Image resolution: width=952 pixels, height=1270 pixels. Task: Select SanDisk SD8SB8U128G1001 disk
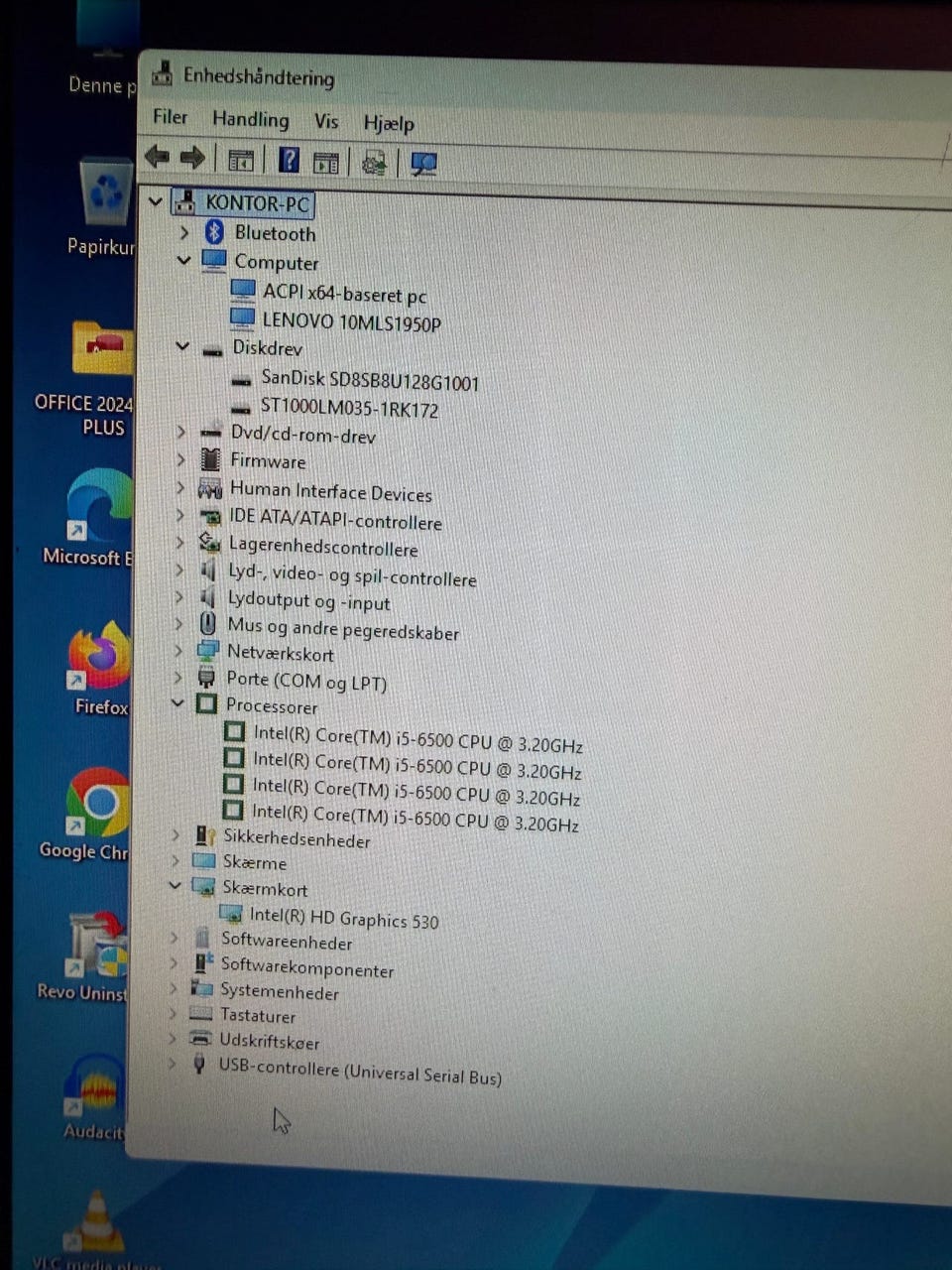tap(370, 381)
